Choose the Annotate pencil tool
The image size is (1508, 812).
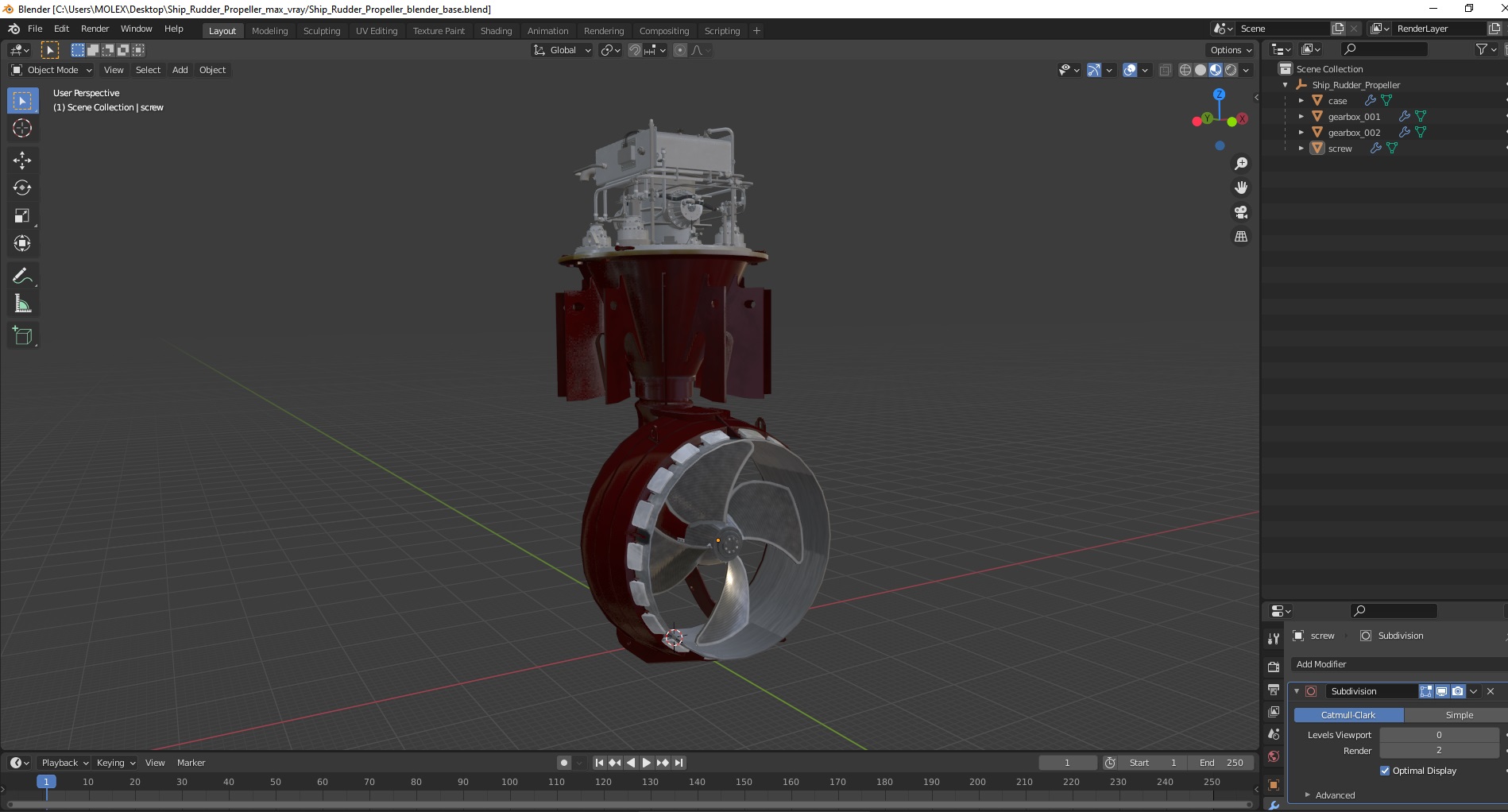22,276
